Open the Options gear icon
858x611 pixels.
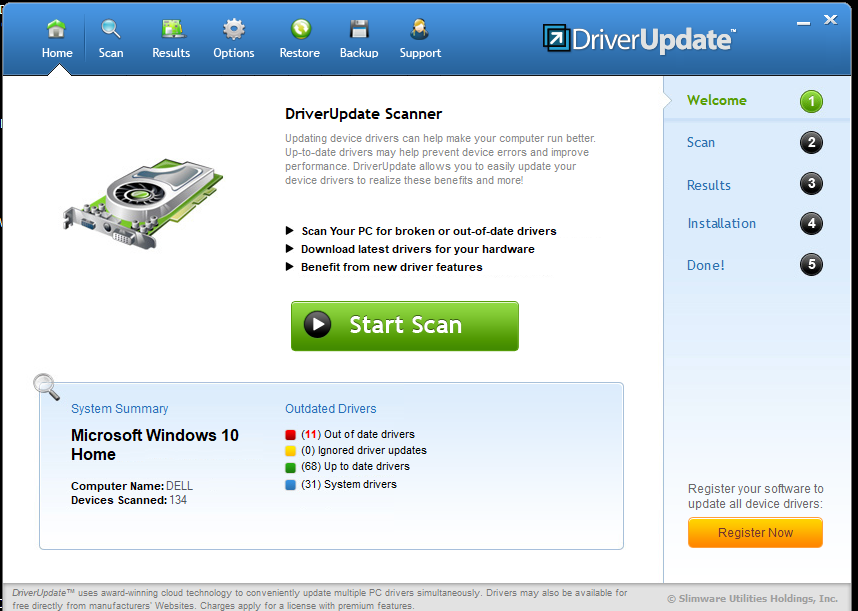234,28
